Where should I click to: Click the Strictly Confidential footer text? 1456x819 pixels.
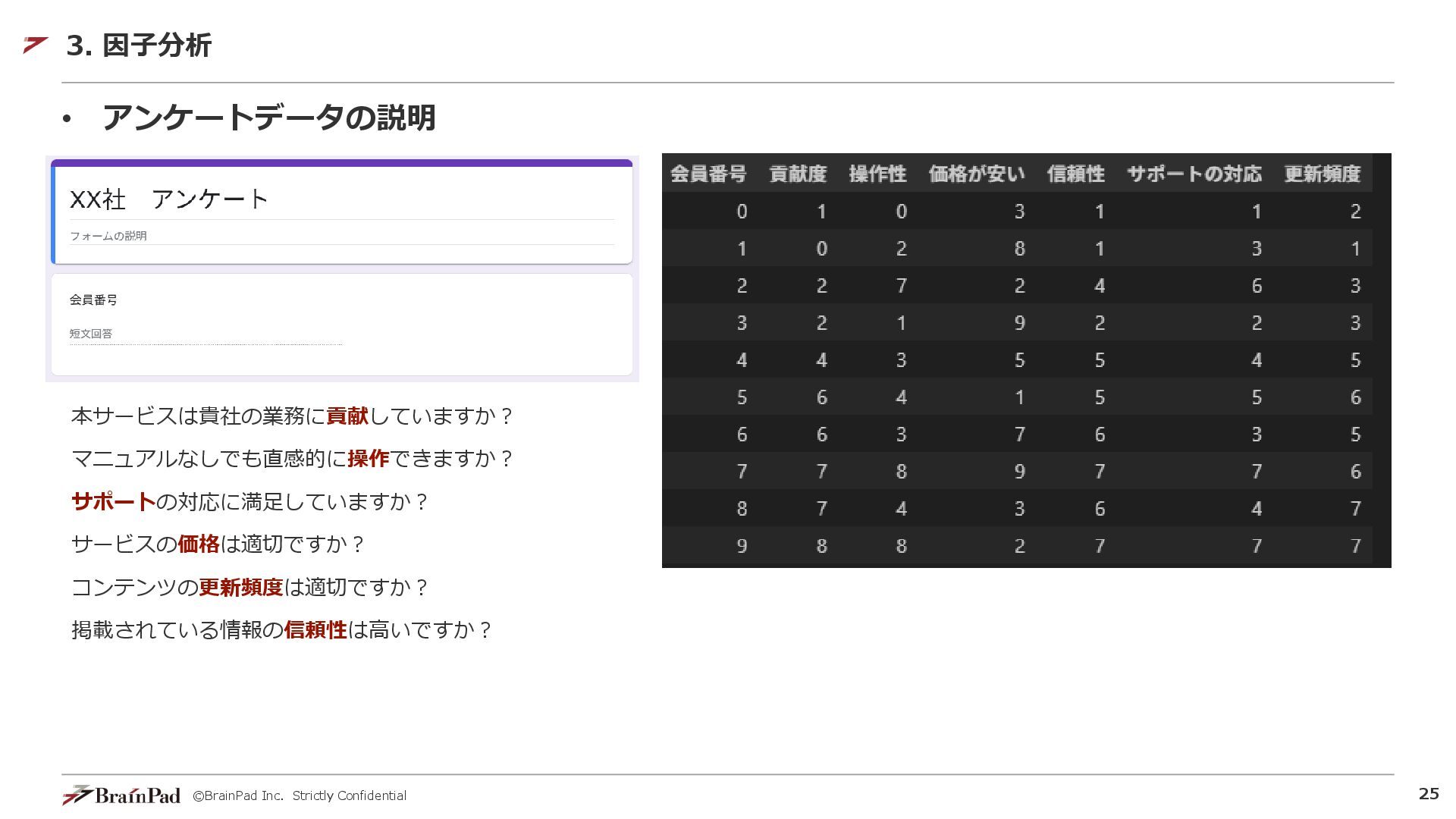click(349, 795)
